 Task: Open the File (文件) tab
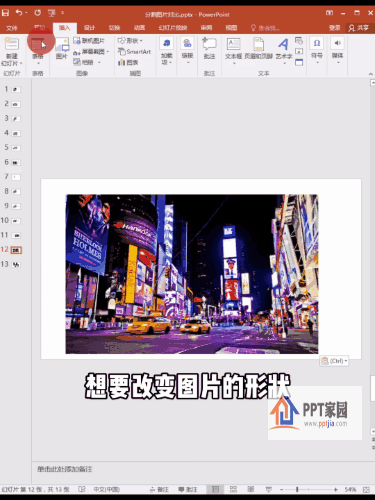point(12,28)
